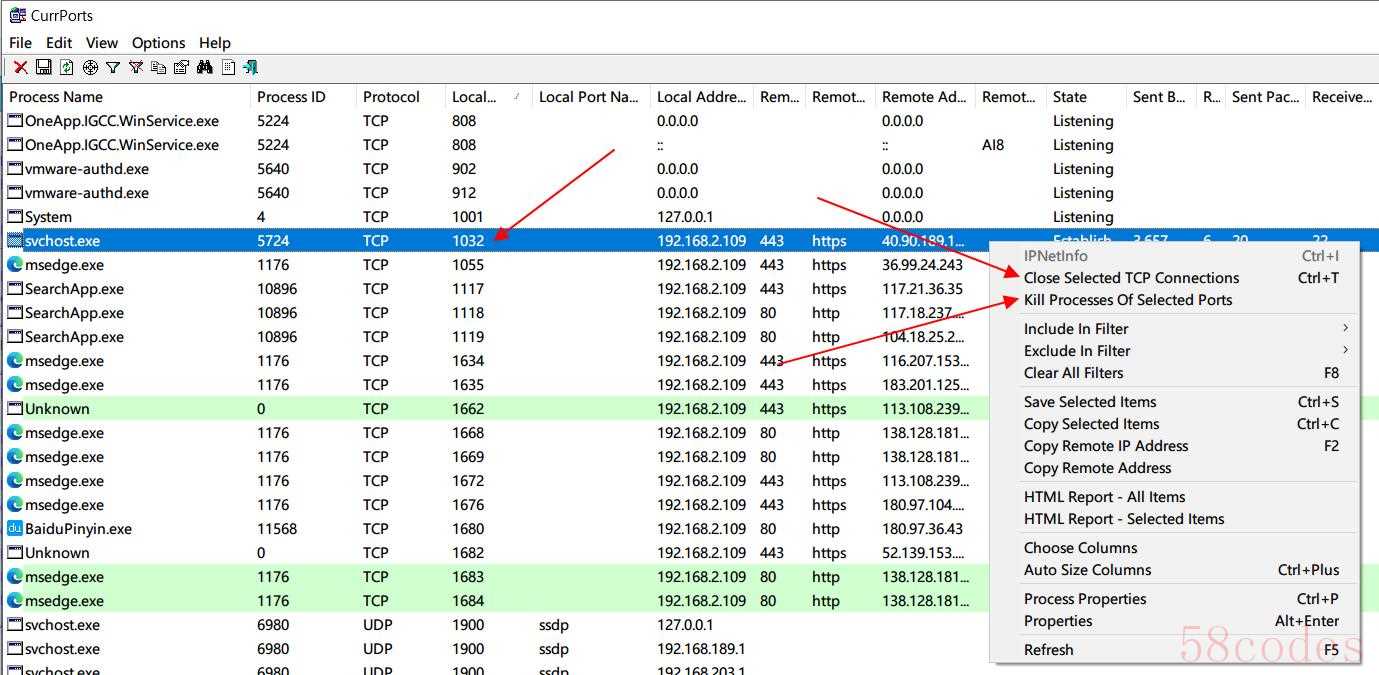Click process ID 11568 cell
The height and width of the screenshot is (675, 1379).
point(277,529)
